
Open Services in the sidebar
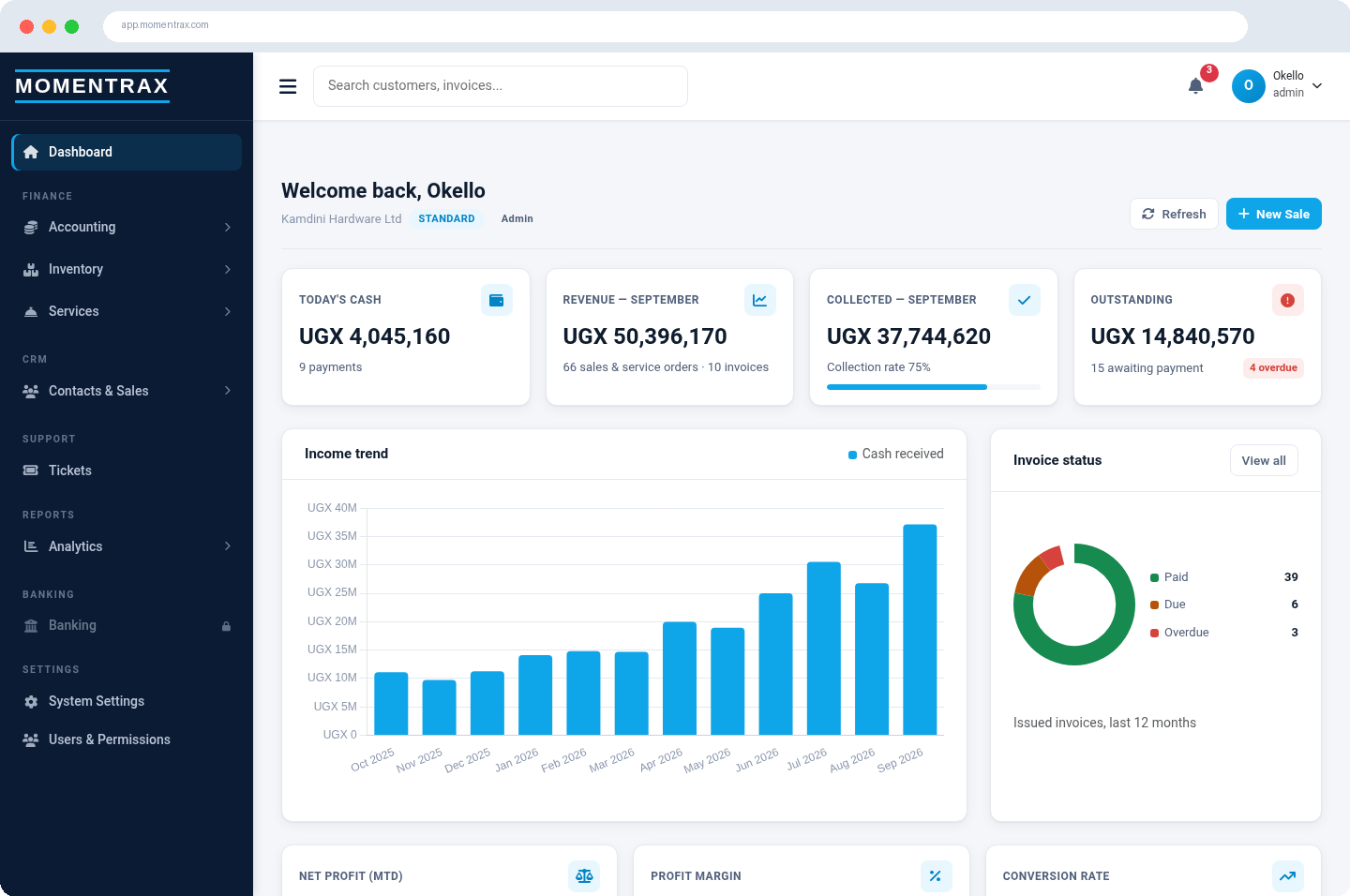point(127,311)
